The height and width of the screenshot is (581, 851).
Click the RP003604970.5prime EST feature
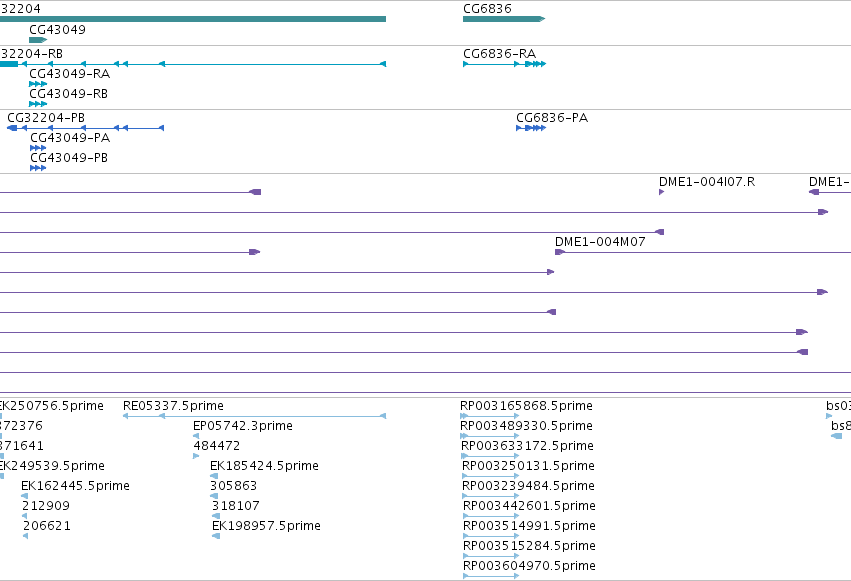(491, 576)
